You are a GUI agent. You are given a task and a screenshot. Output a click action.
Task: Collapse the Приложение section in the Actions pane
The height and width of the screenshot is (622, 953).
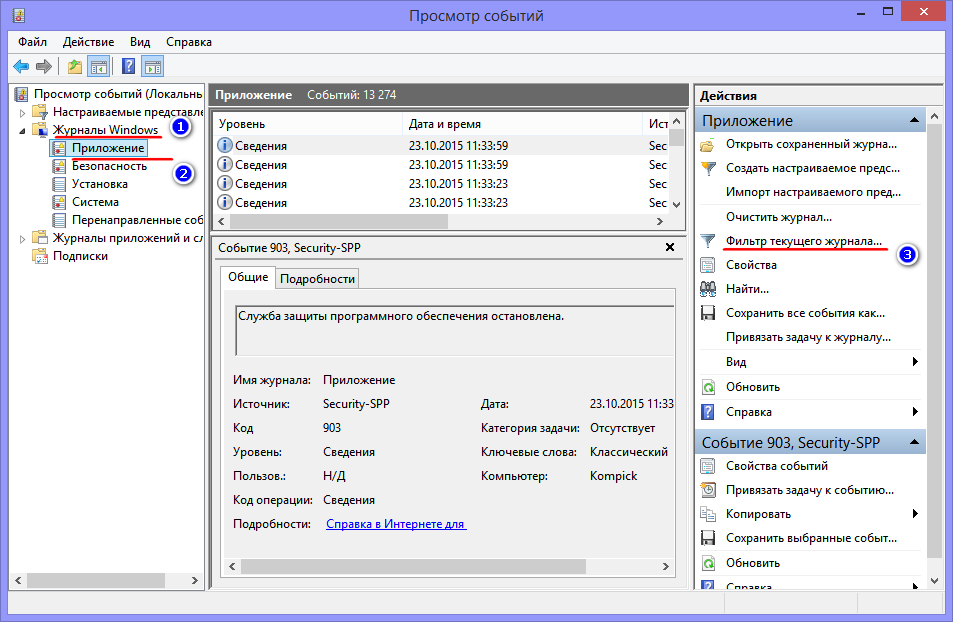coord(914,120)
